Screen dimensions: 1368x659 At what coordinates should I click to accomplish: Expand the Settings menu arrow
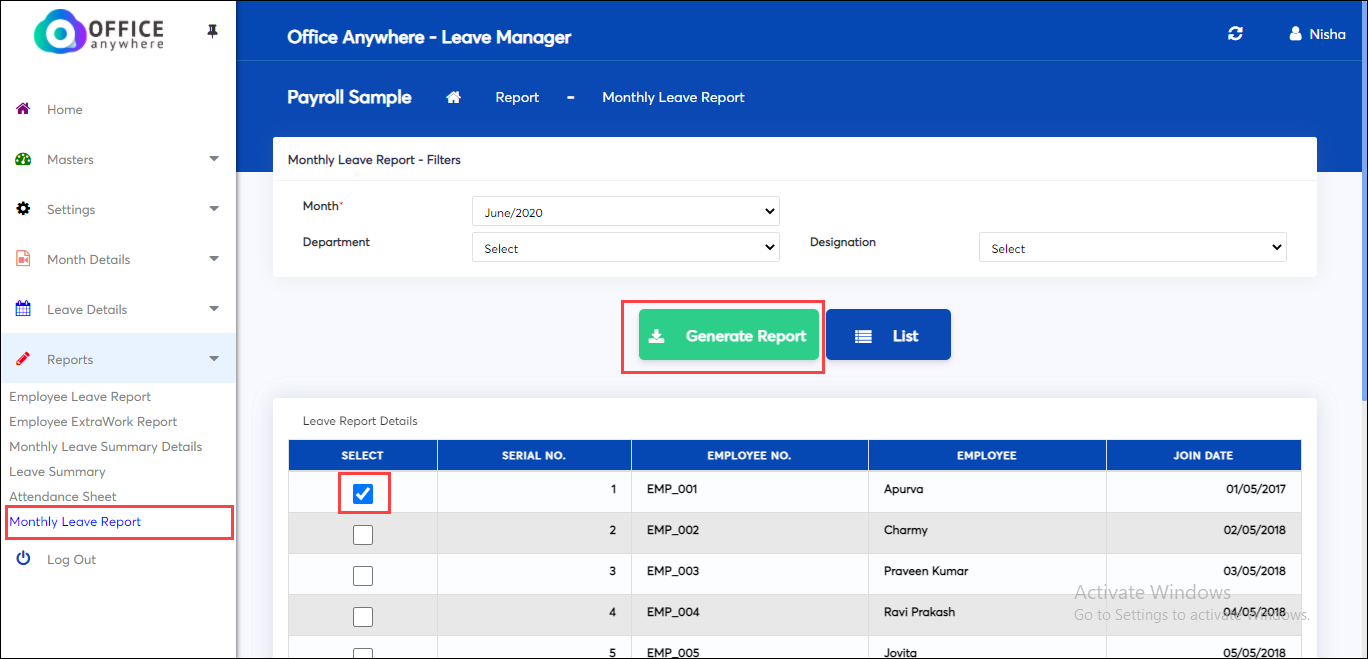214,209
